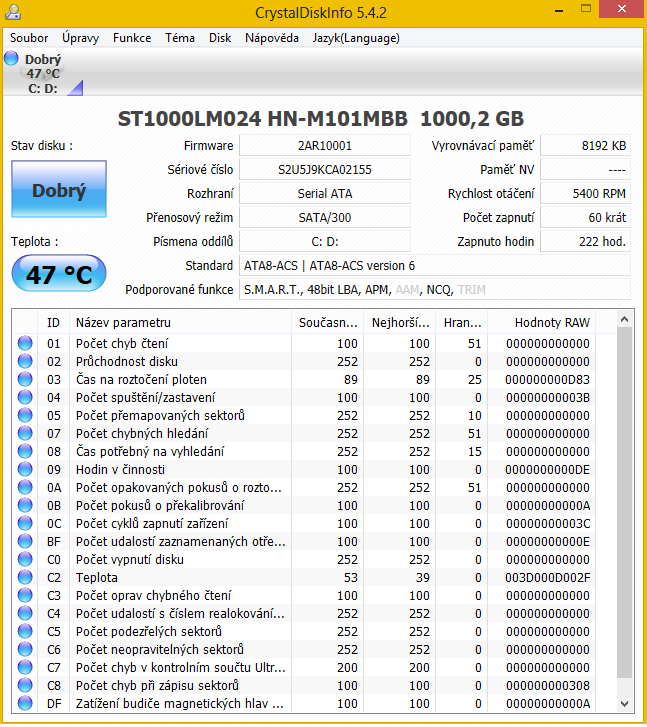
Task: Click the 47 °C temperature button
Action: (x=59, y=274)
